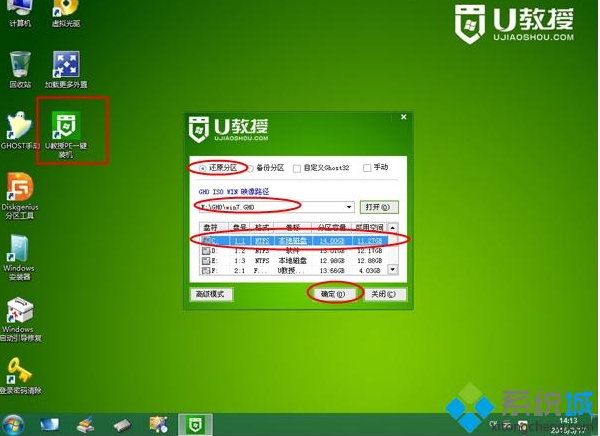Click the E: drive row icon

tap(206, 261)
